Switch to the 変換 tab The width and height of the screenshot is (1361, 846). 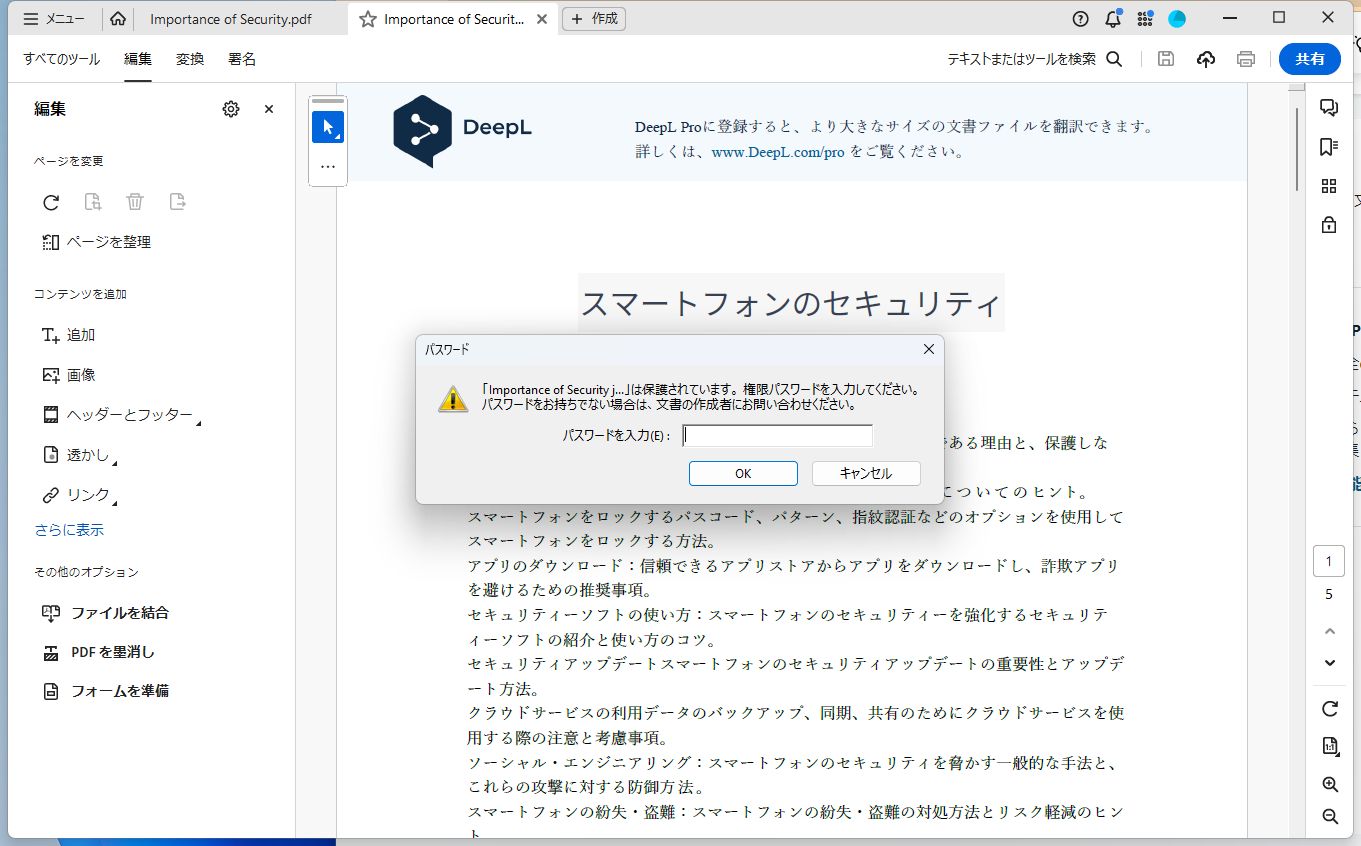(x=189, y=59)
